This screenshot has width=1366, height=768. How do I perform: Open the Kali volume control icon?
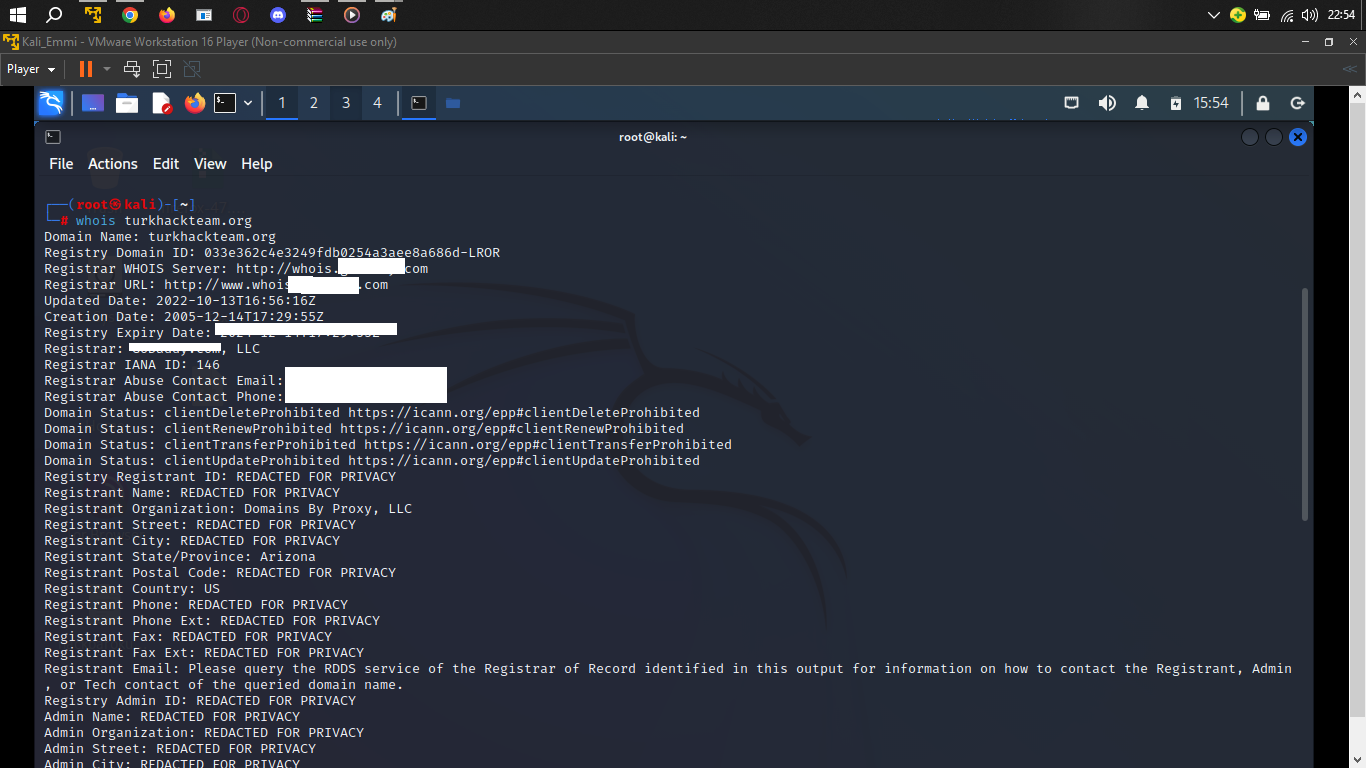(x=1107, y=103)
